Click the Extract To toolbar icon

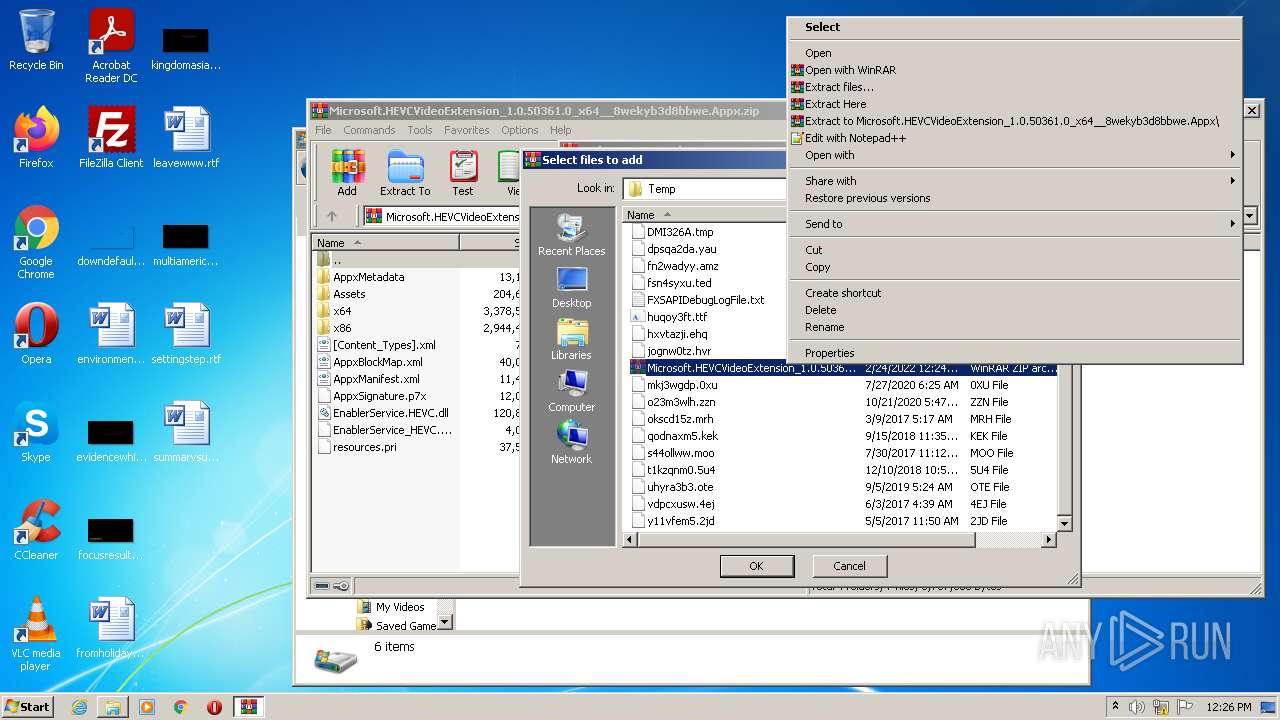(405, 173)
